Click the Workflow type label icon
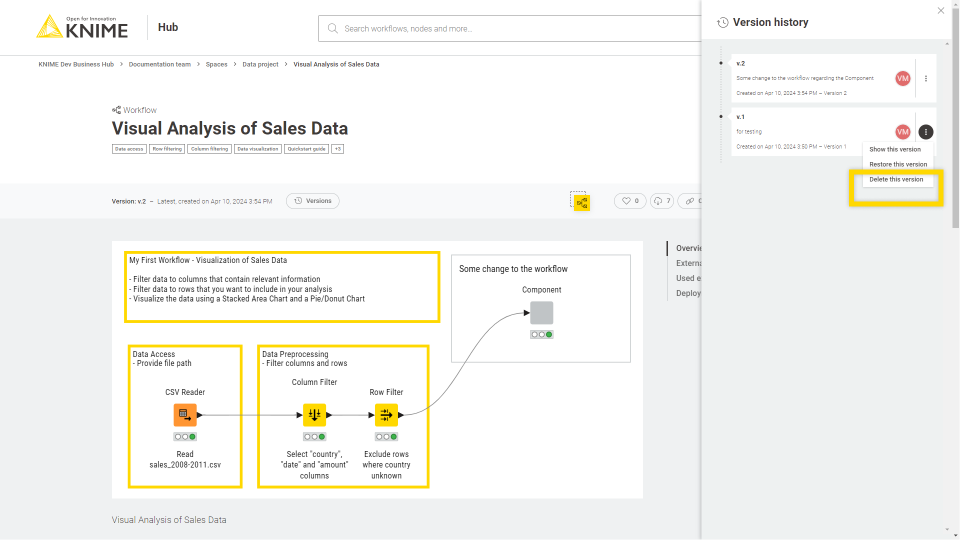The image size is (960, 540). pyautogui.click(x=116, y=110)
